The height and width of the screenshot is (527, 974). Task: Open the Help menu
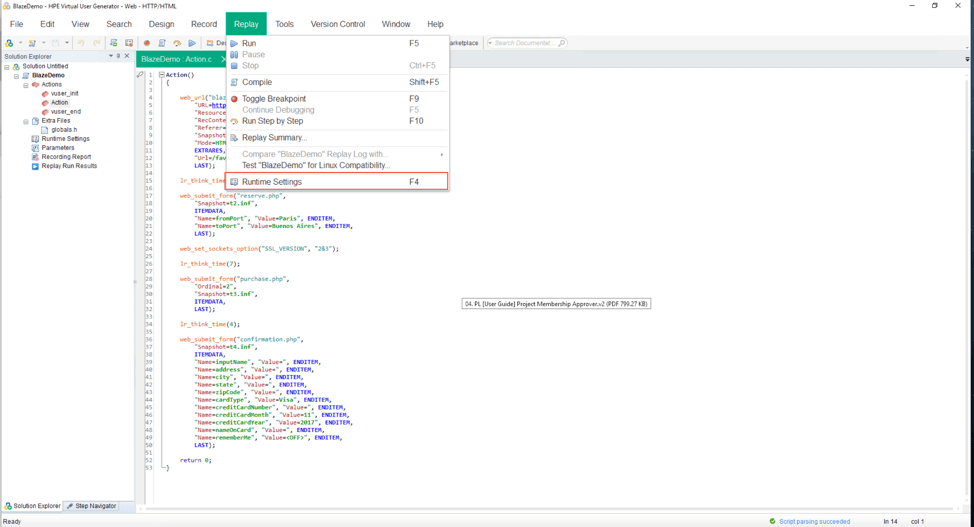coord(435,24)
